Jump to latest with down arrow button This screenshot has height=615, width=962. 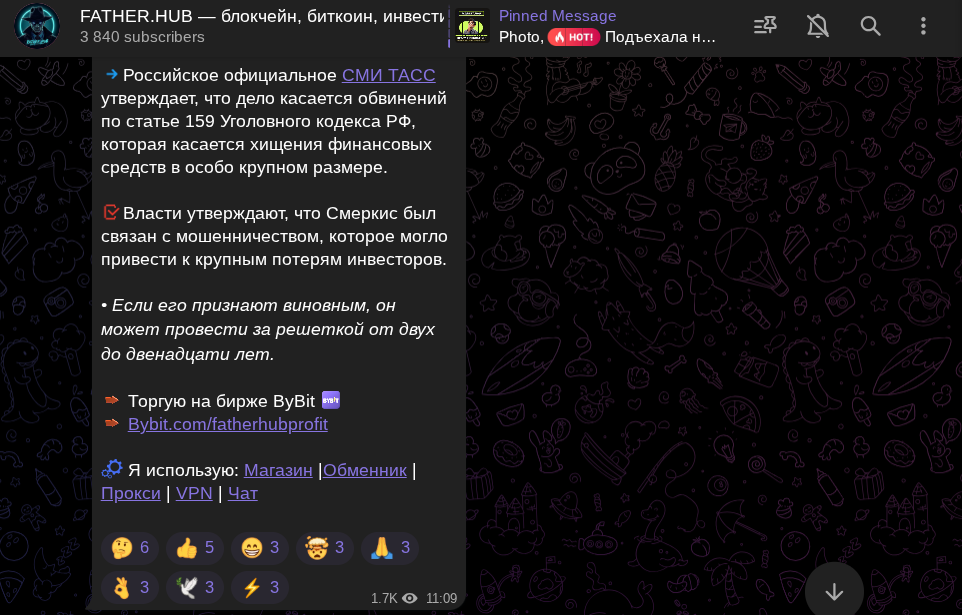(x=834, y=591)
